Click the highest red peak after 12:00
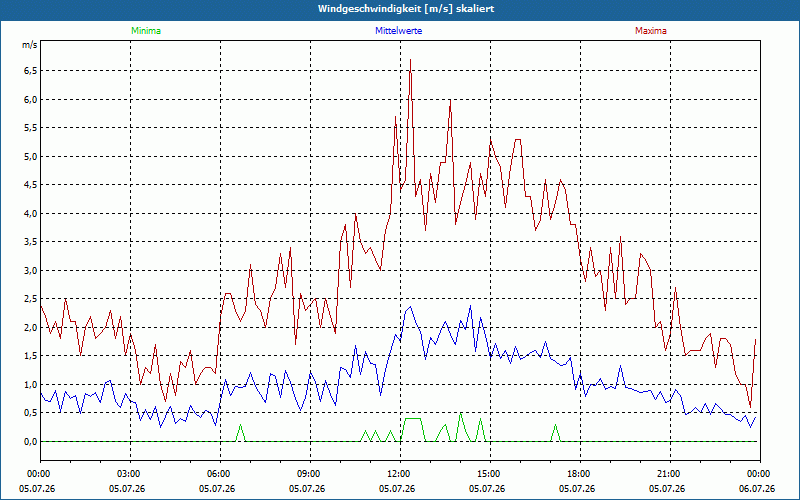This screenshot has height=500, width=800. pos(410,60)
